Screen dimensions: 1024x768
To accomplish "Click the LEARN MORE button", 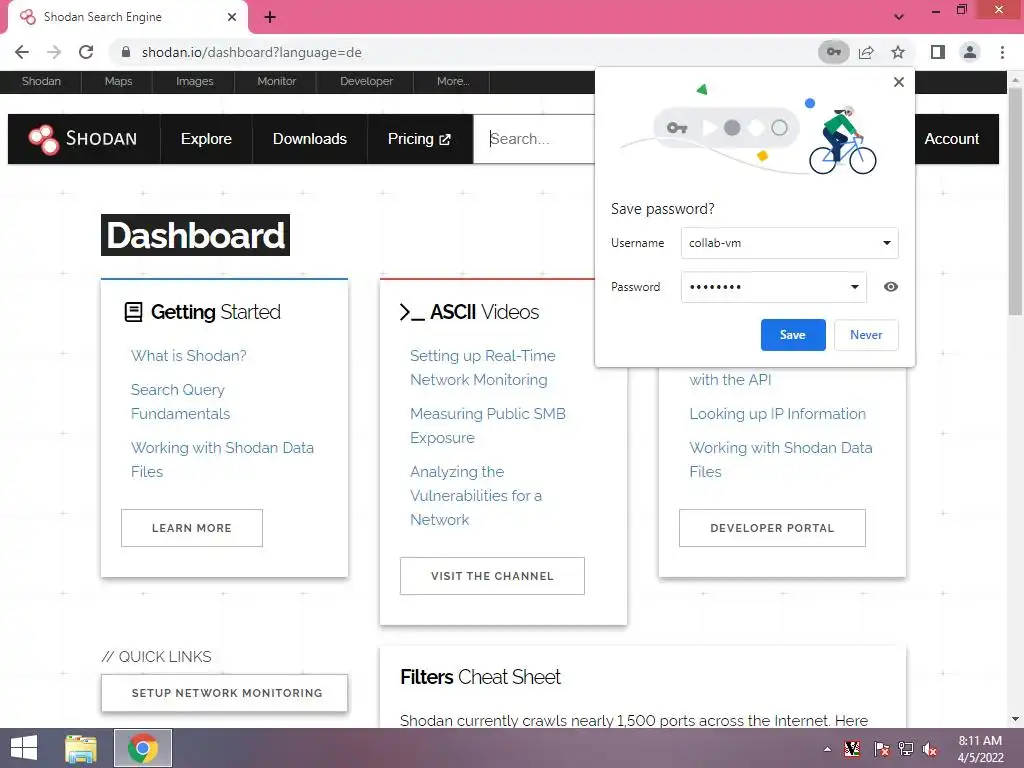I will 192,528.
